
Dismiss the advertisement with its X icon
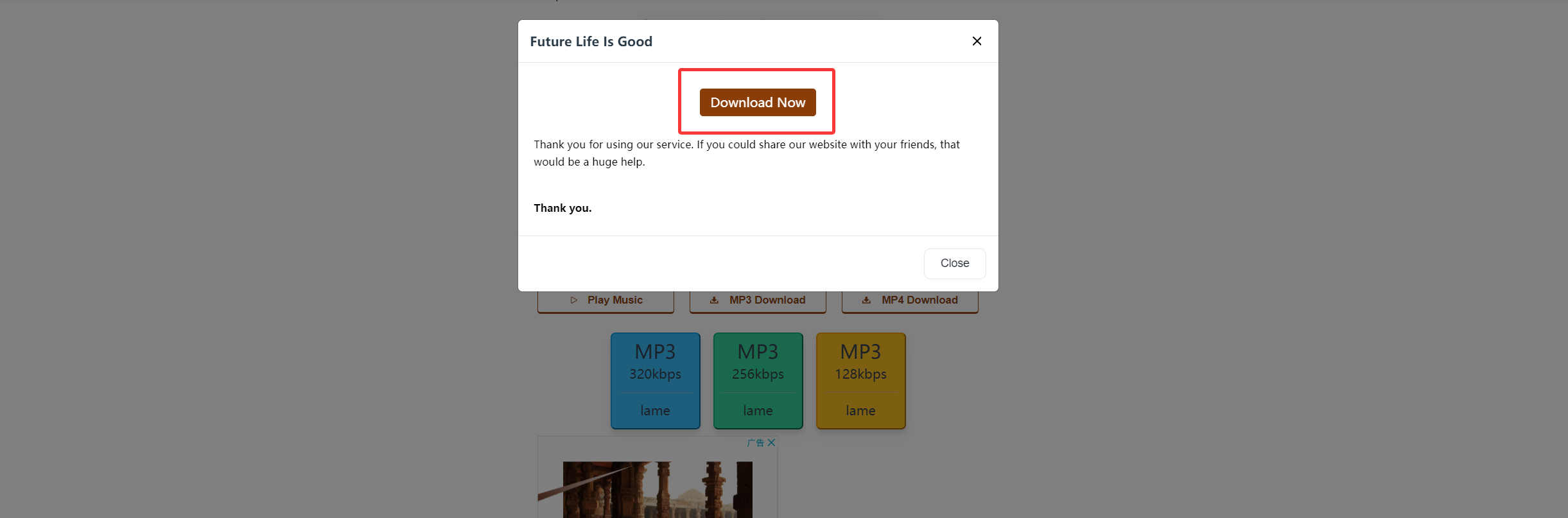[772, 443]
